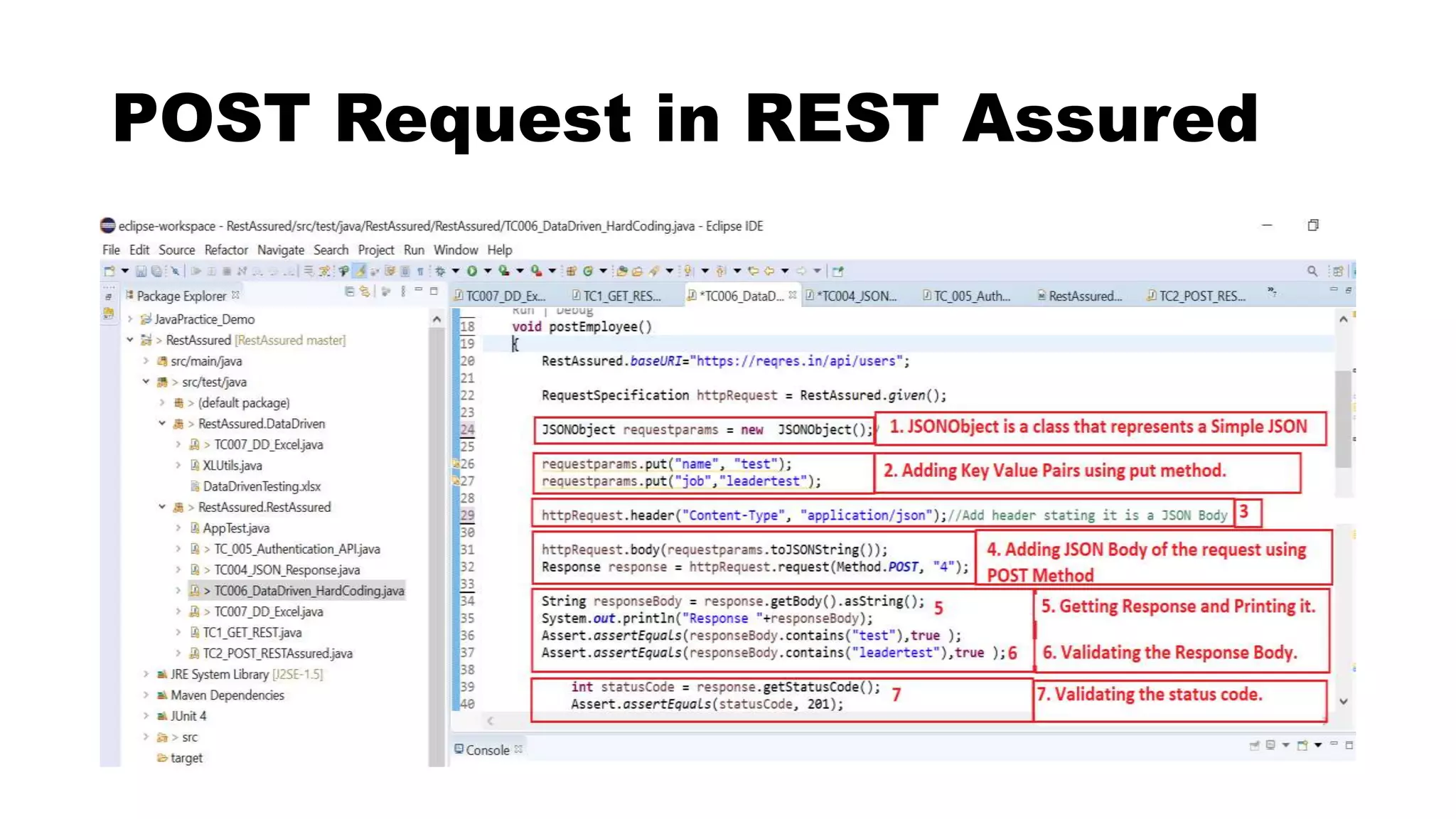Open the Run button dropdown arrow
The width and height of the screenshot is (1456, 819).
click(x=488, y=271)
